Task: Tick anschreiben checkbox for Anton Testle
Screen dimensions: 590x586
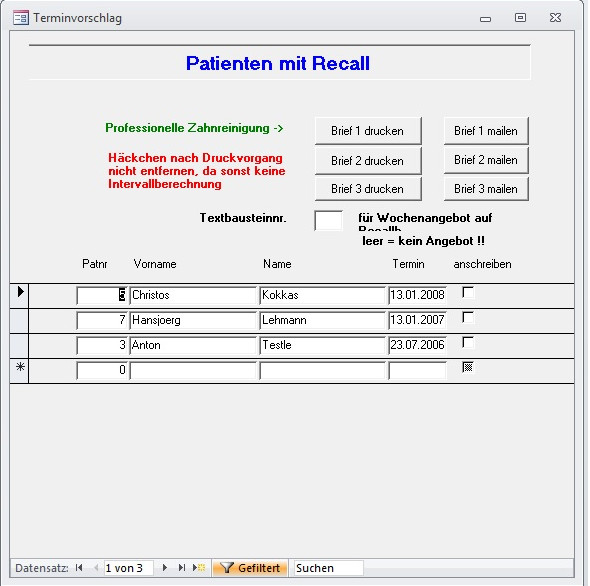Action: 468,342
